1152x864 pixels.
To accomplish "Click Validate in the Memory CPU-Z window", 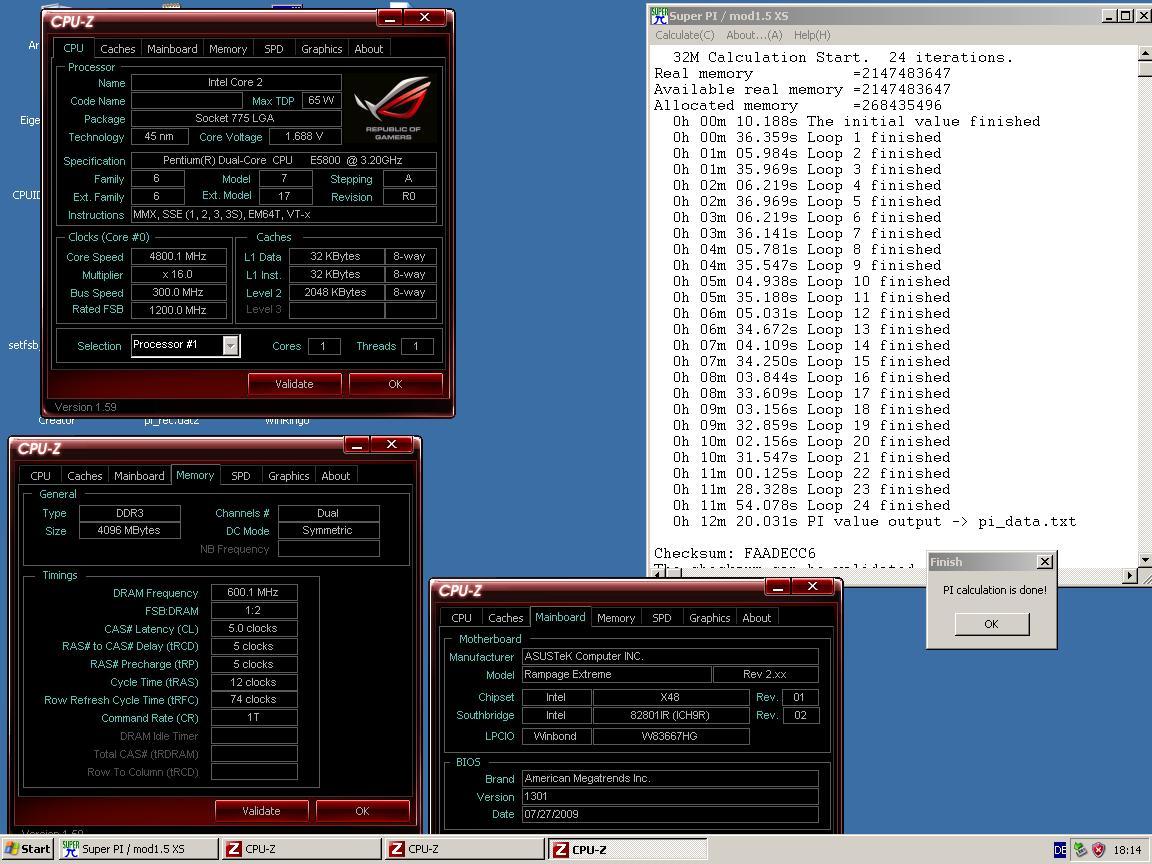I will pos(261,810).
